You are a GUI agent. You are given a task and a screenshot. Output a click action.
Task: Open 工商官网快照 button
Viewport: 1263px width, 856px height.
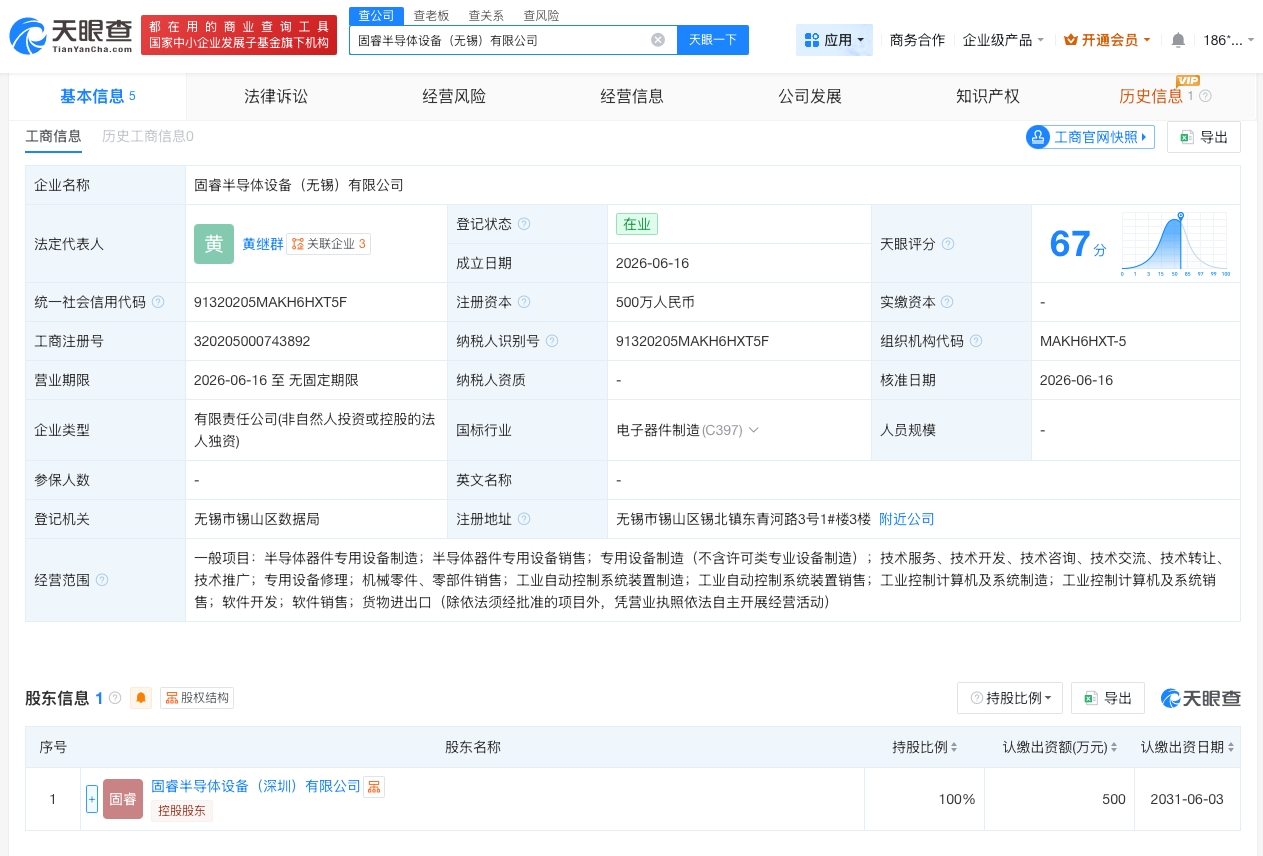click(1090, 137)
